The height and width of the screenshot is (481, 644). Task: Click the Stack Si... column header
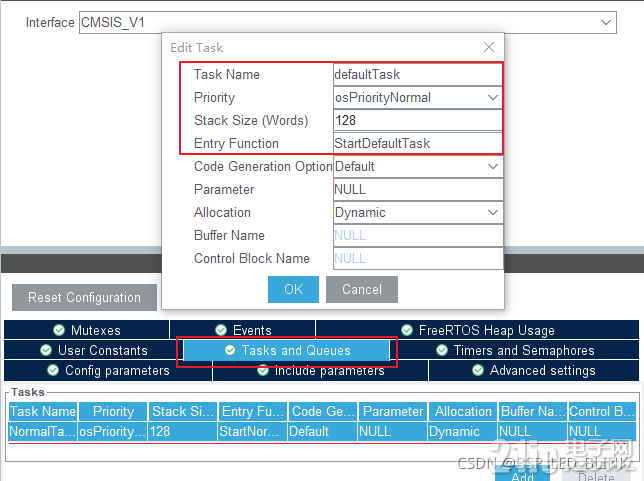click(183, 411)
